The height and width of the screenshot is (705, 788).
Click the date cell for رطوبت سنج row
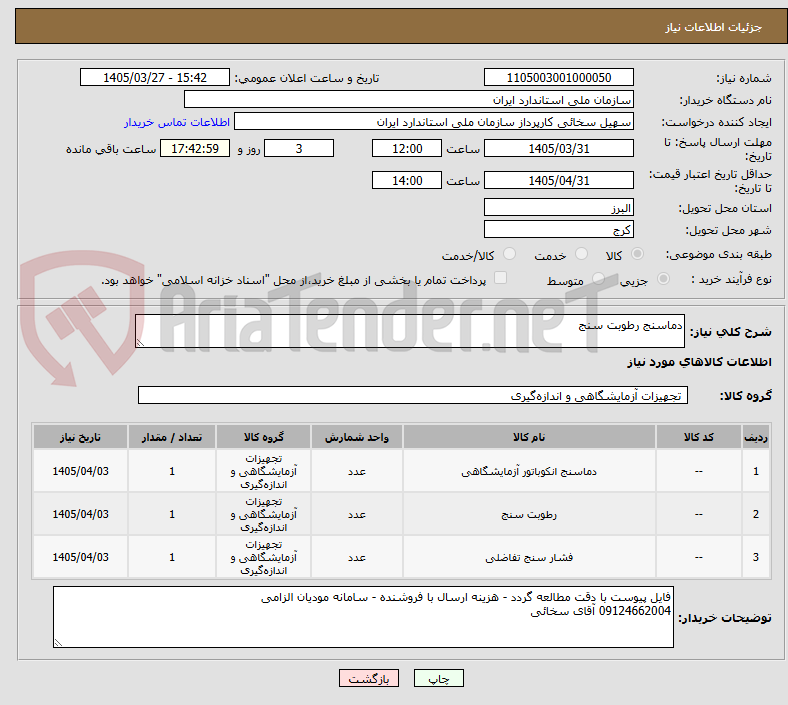click(80, 514)
